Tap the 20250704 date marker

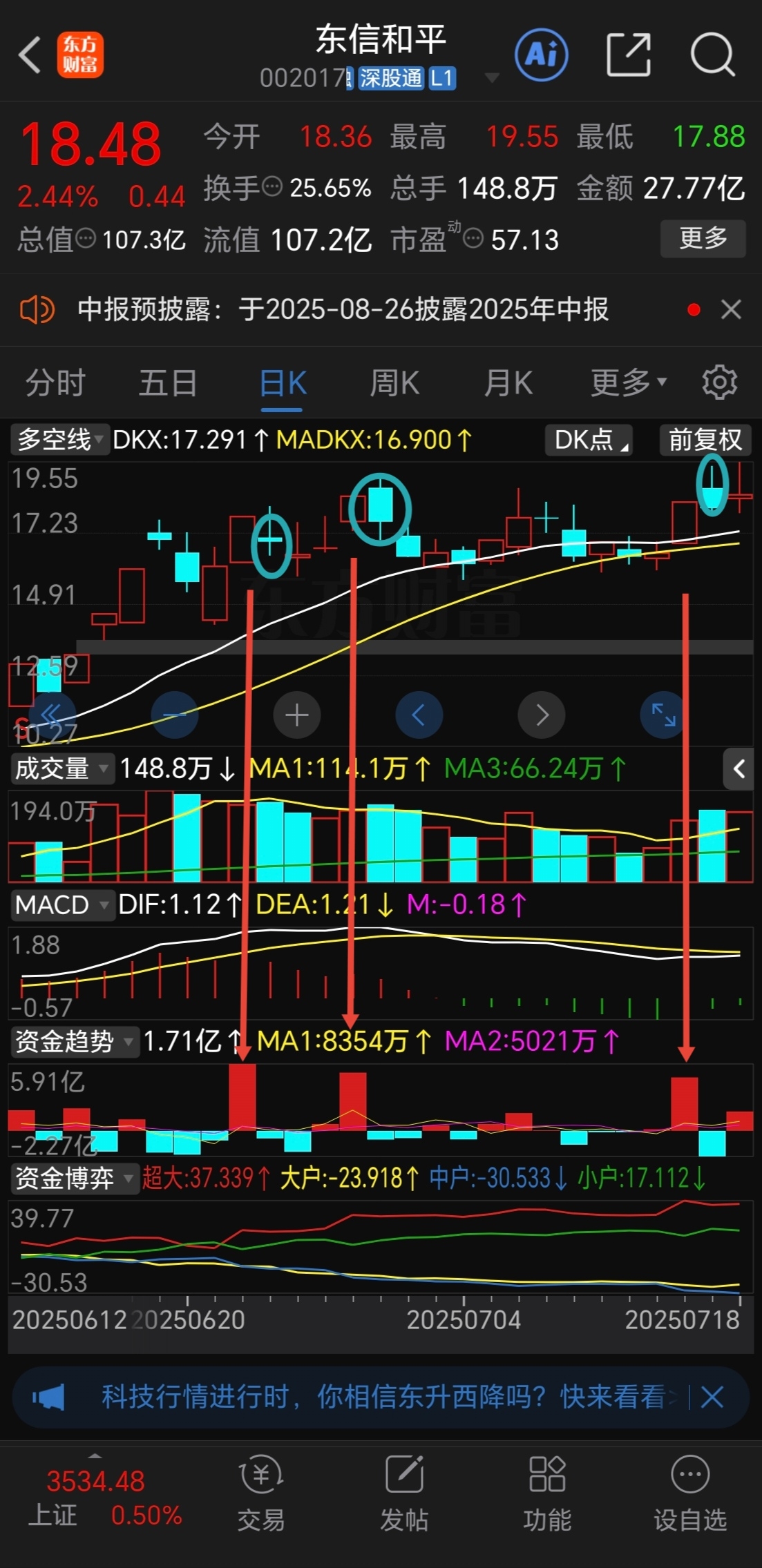point(464,1320)
